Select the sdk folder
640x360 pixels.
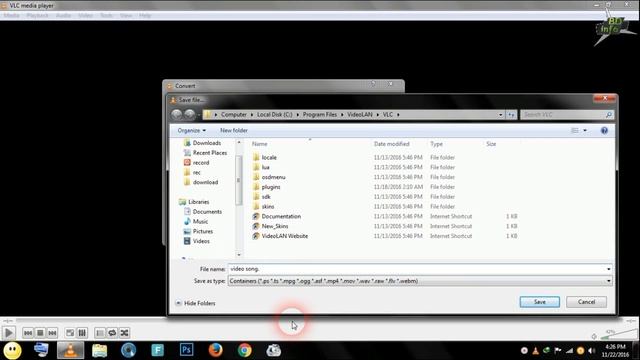266,196
